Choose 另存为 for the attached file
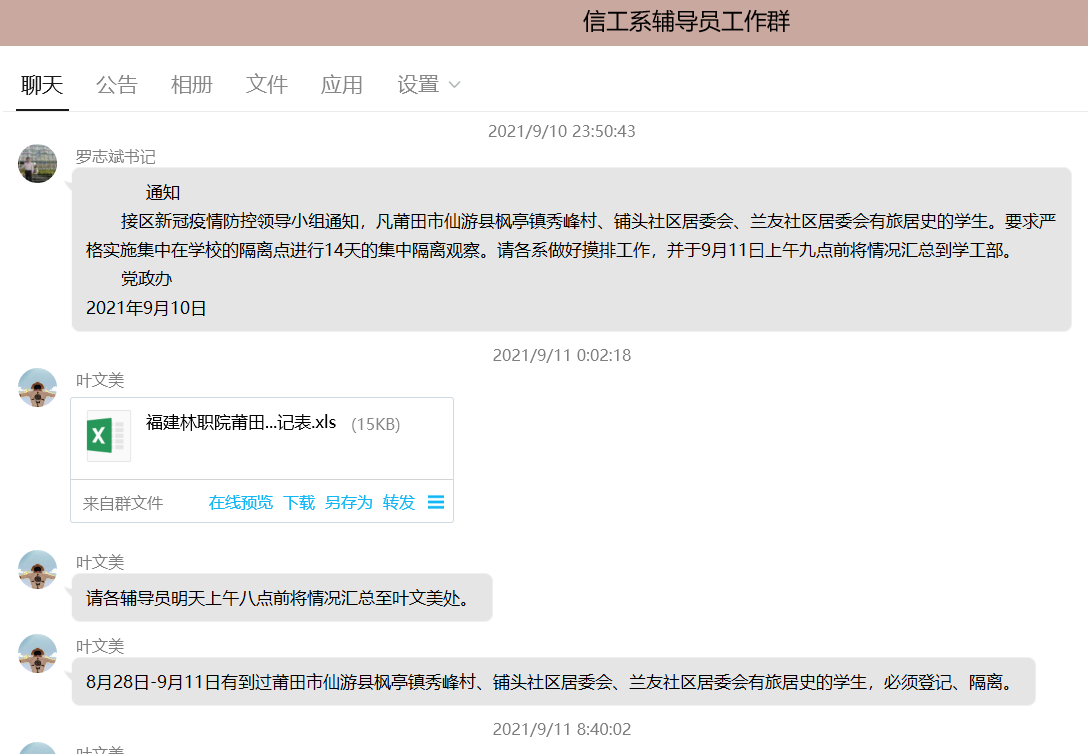Viewport: 1088px width, 754px height. point(348,502)
